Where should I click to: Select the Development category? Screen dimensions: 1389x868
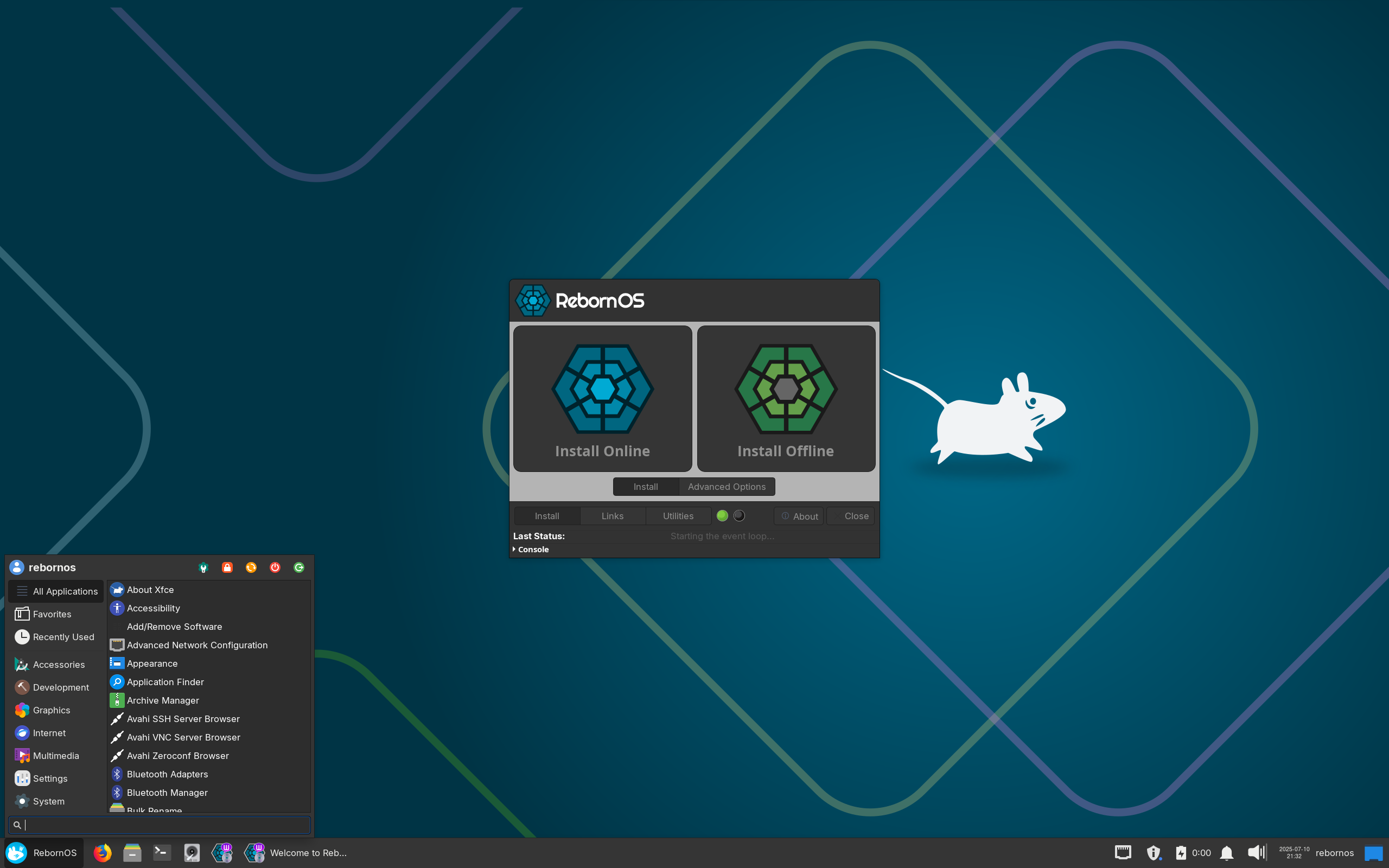click(56, 687)
